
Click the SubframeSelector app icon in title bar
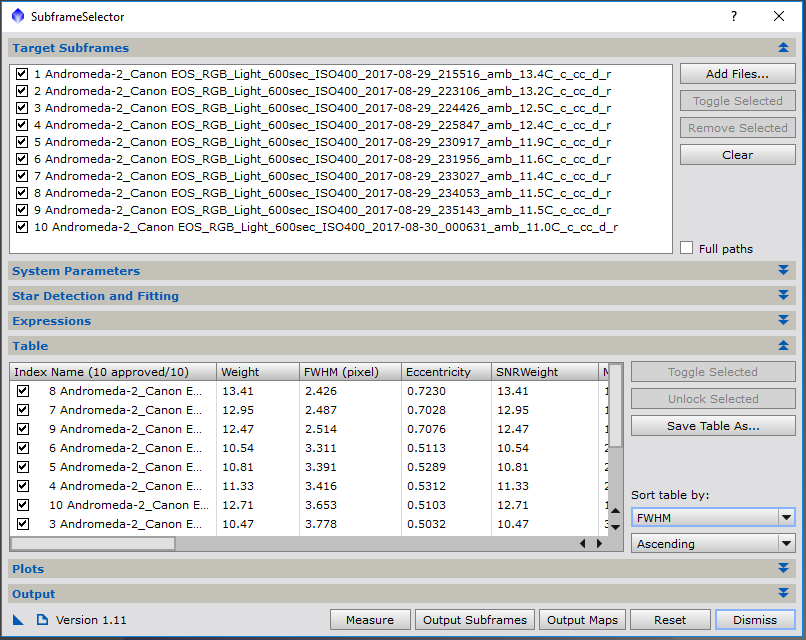coord(18,16)
